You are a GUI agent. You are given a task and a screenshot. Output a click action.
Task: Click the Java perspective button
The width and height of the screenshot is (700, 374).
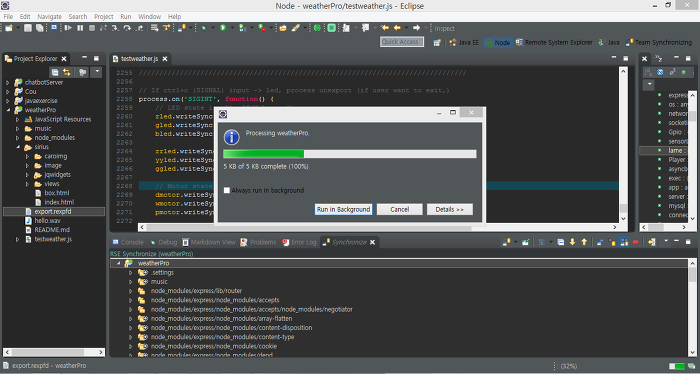[609, 42]
